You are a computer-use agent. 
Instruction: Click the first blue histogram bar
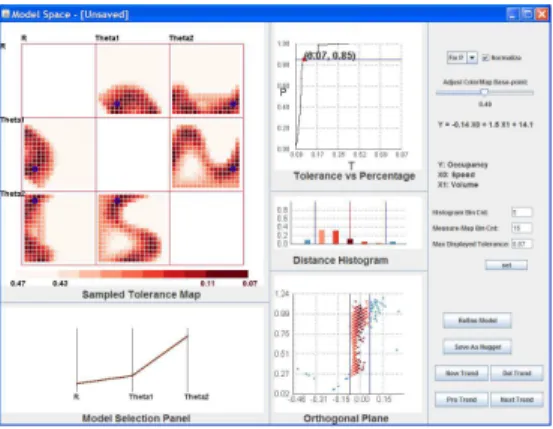tap(308, 242)
